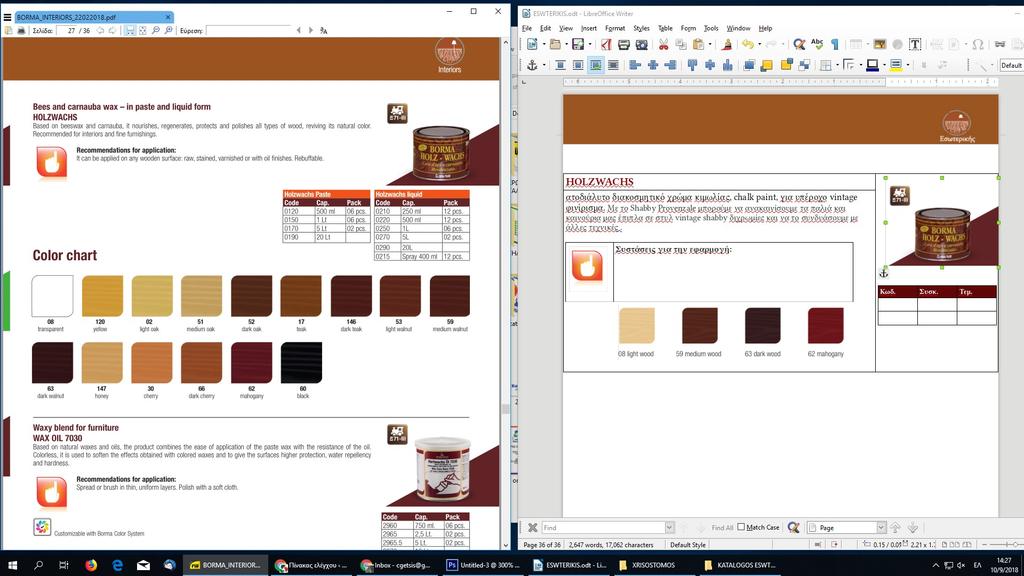Click the anchor icon in the image toolbar
1024x576 pixels.
point(532,65)
